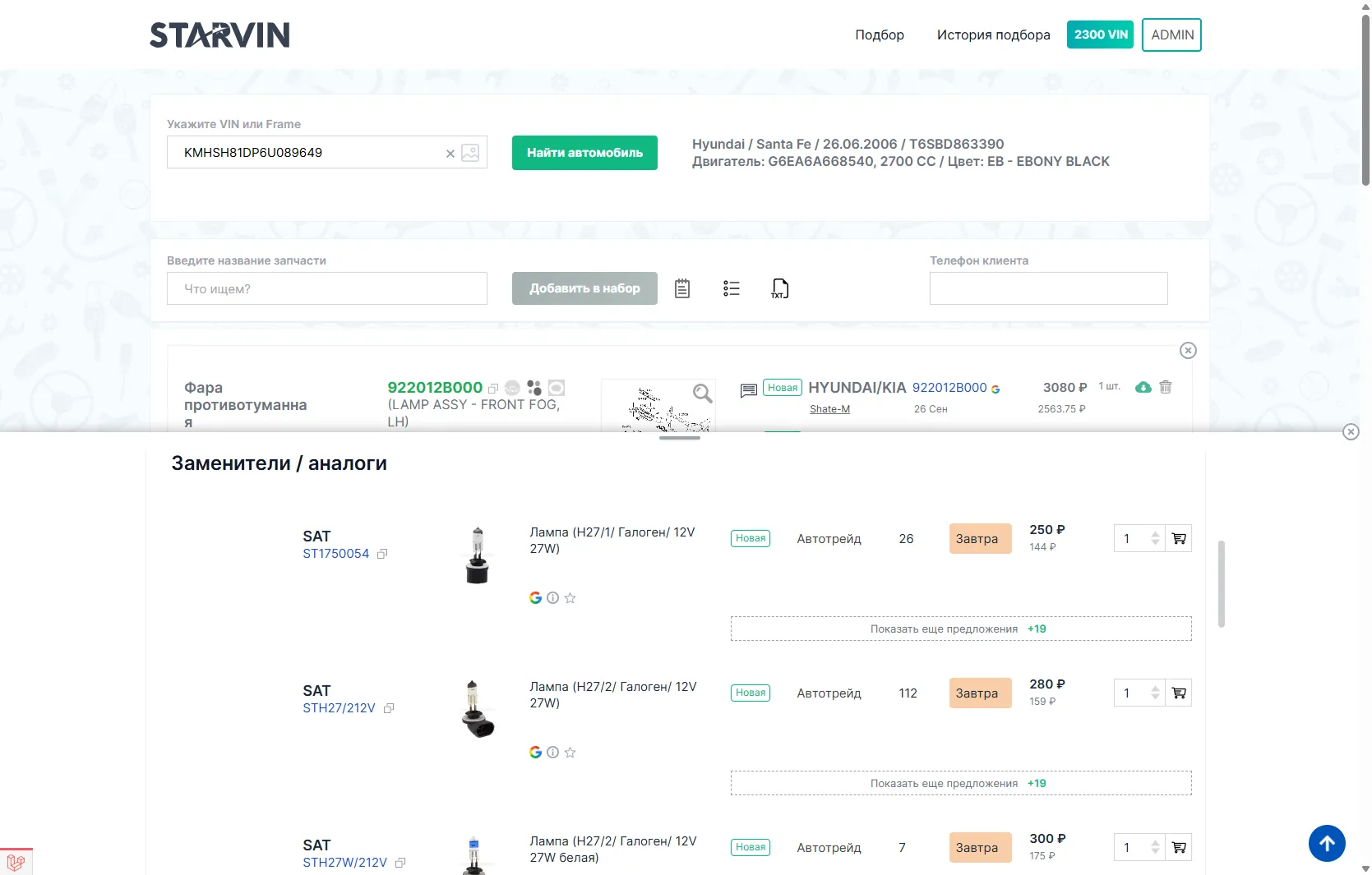Mark the ST1750054 lamp as favorite
Viewport: 1372px width, 875px height.
[x=570, y=598]
